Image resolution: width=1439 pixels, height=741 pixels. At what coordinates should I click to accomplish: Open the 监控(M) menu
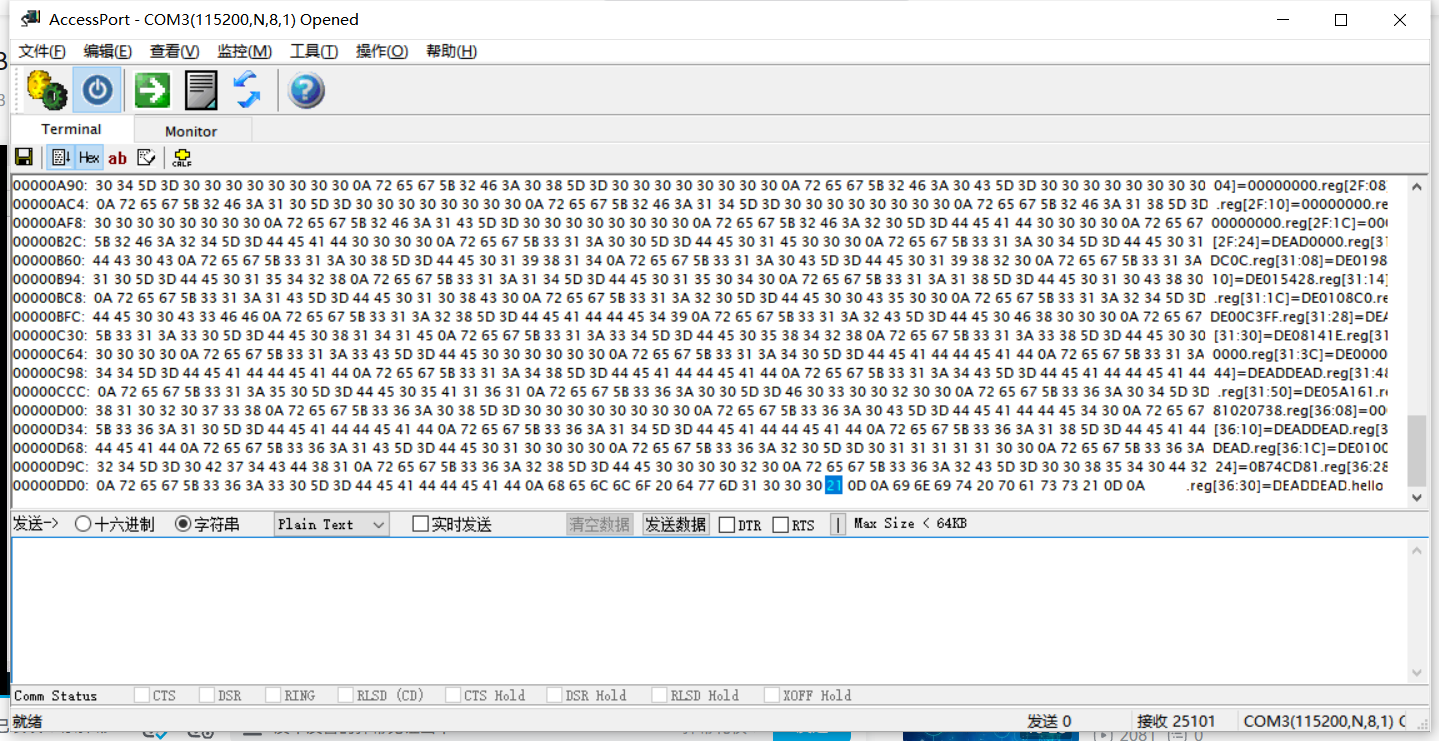(x=244, y=51)
